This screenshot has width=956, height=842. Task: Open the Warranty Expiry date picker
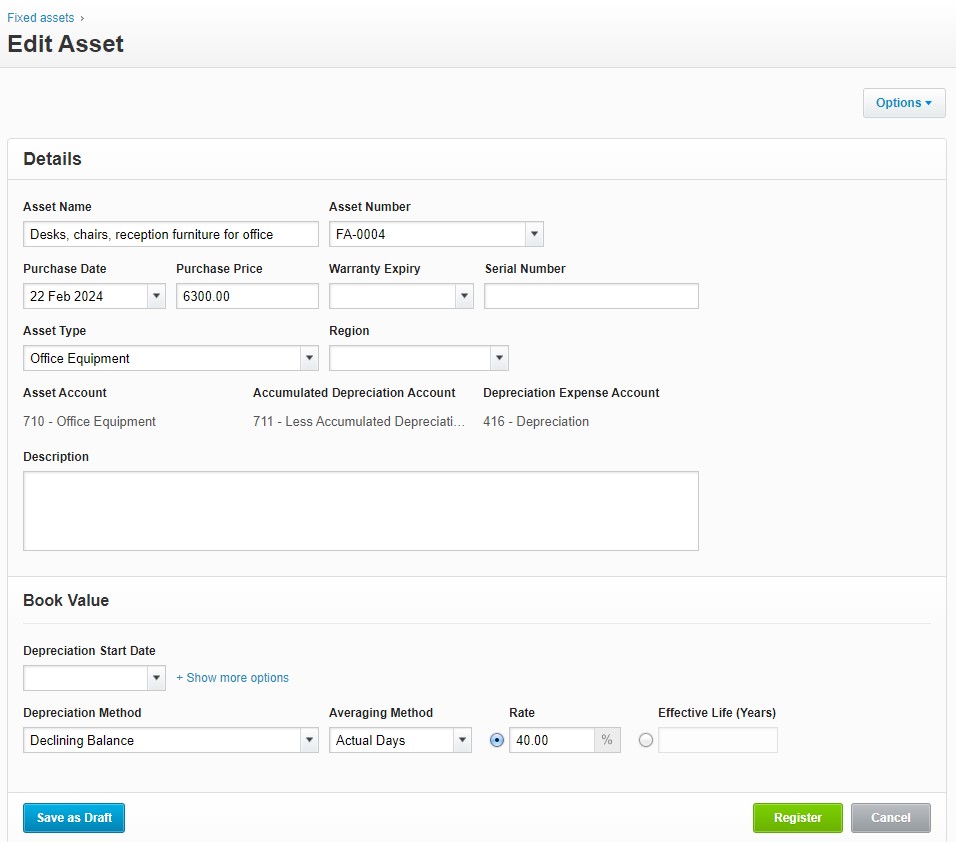(464, 295)
